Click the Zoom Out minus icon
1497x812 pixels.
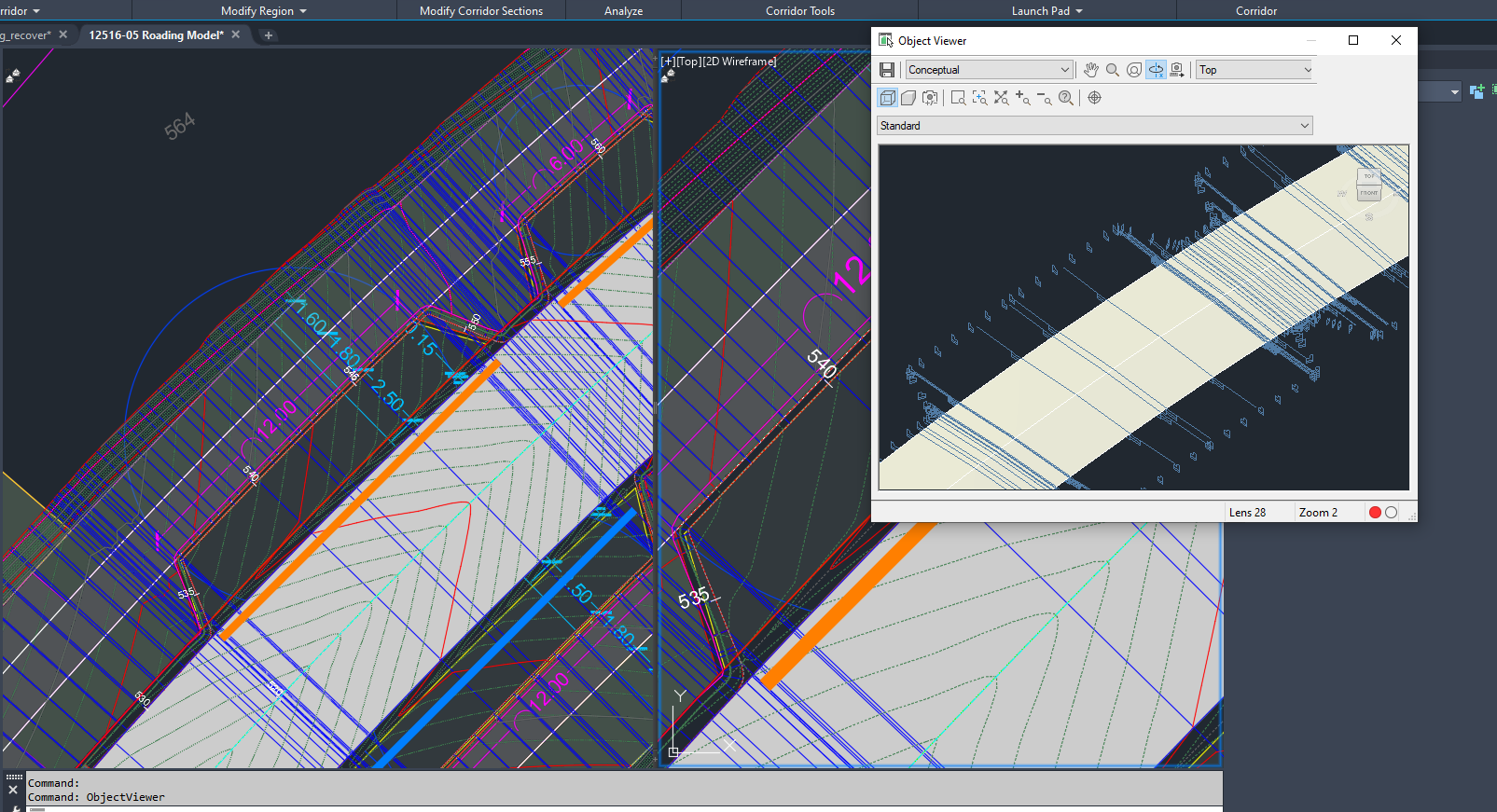click(1044, 98)
